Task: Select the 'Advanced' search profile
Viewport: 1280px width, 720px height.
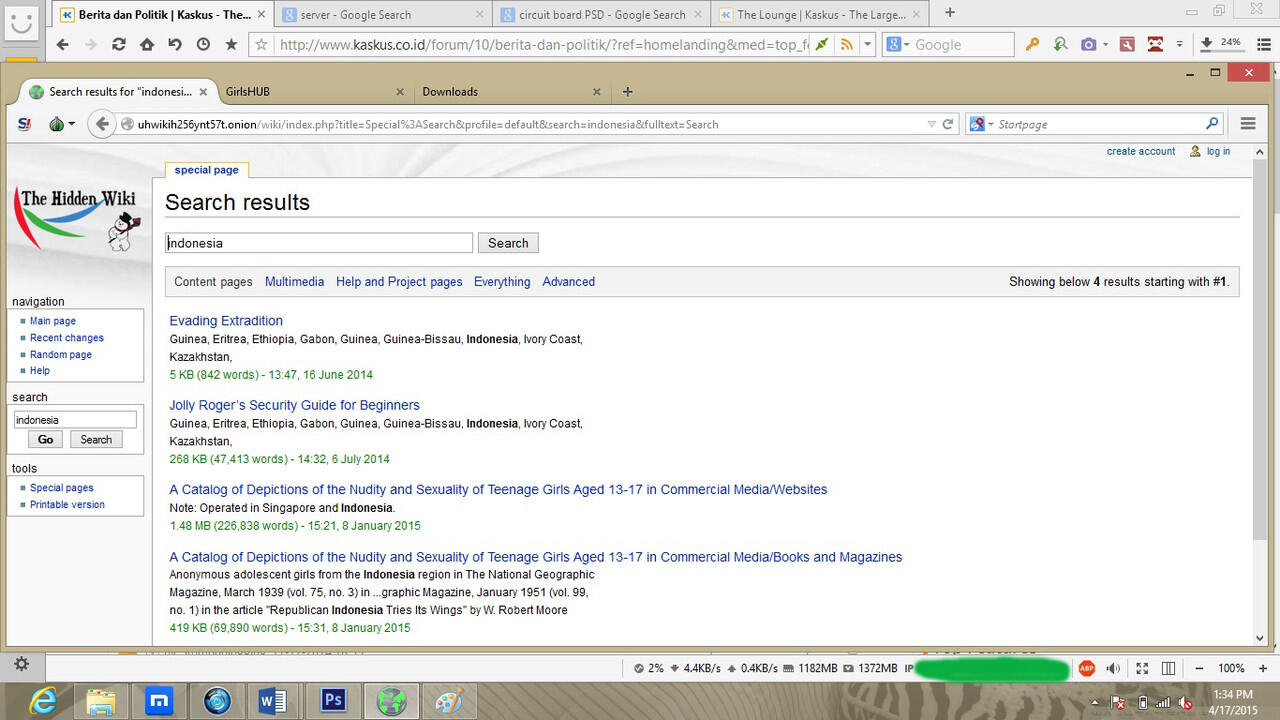Action: [569, 282]
